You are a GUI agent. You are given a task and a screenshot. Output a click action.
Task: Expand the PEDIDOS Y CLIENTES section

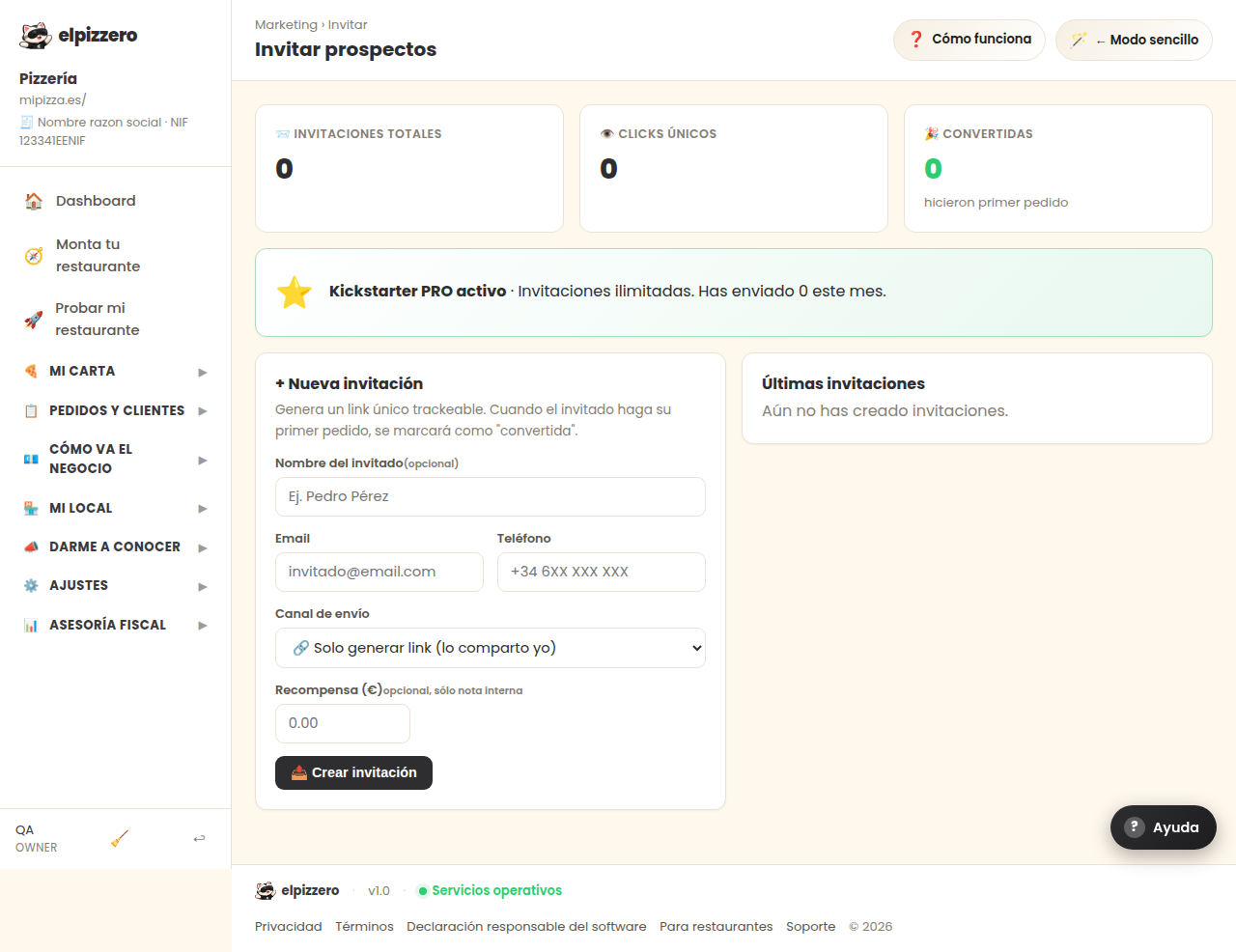tap(116, 411)
